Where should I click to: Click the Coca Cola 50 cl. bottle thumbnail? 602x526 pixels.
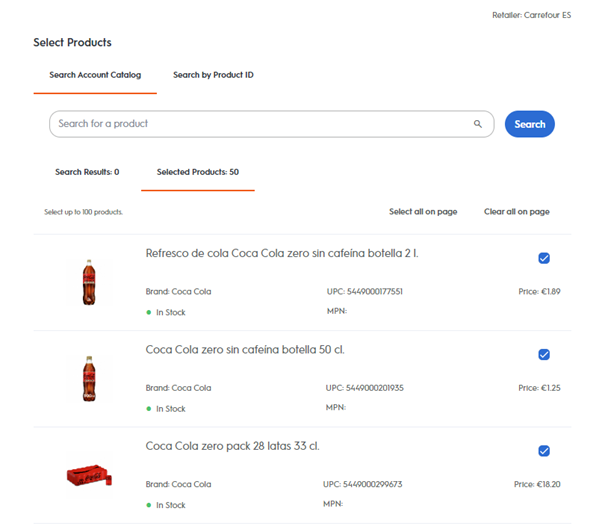coord(90,378)
